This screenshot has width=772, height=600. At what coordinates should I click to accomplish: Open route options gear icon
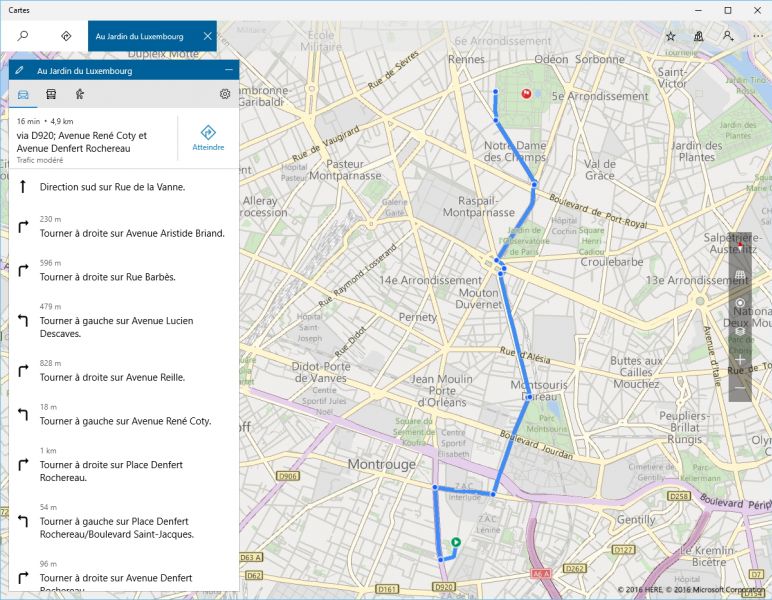click(x=225, y=94)
